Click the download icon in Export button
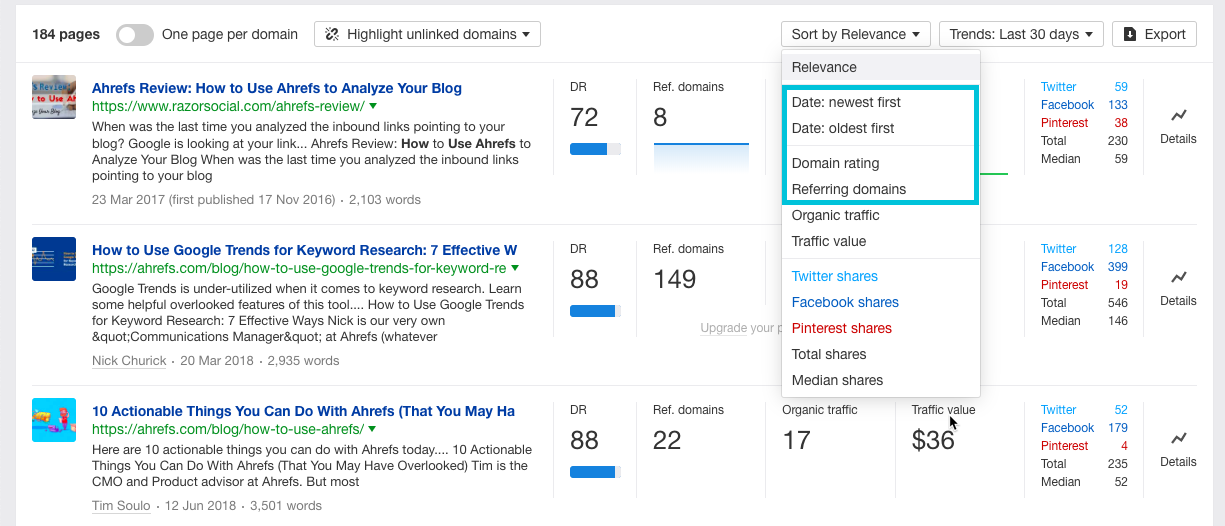Image resolution: width=1225 pixels, height=526 pixels. tap(1130, 34)
